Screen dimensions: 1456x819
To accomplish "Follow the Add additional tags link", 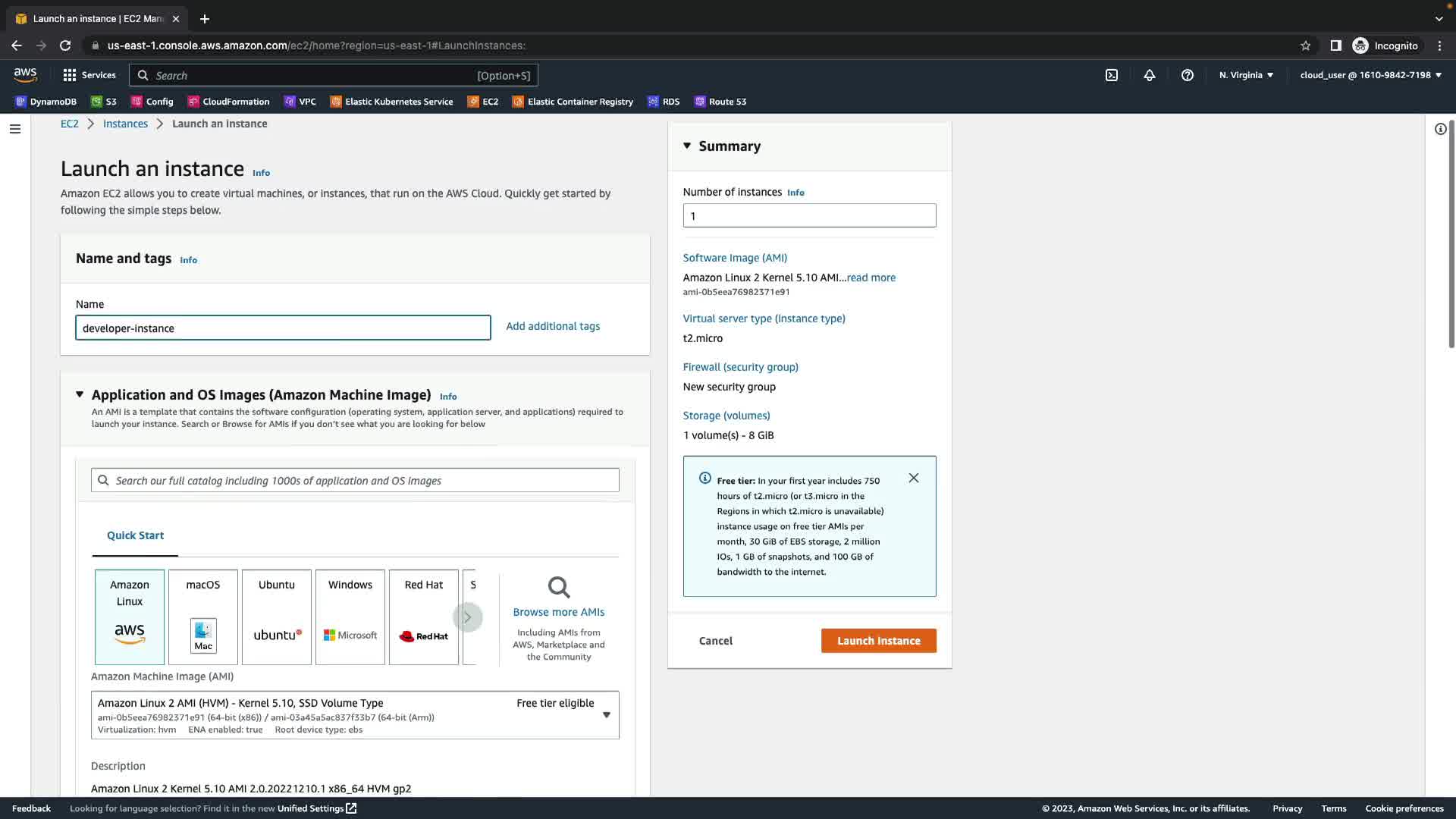I will point(553,326).
